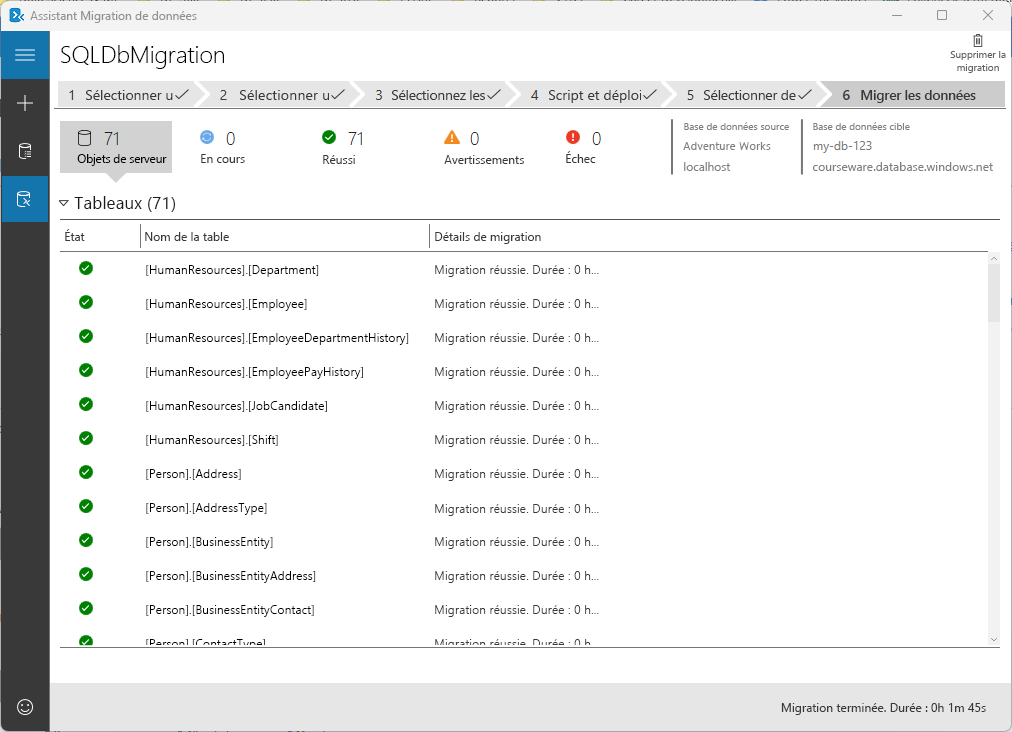Click the red failure icon for Échec
This screenshot has width=1012, height=732.
coord(573,138)
